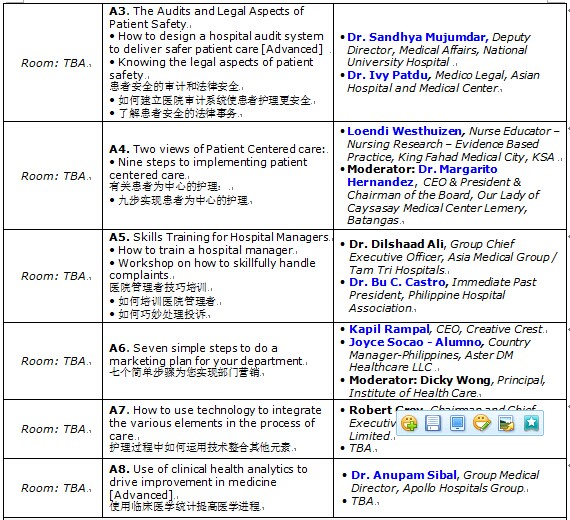Click Room: TBA in the A6 row
The width and height of the screenshot is (570, 520).
tap(53, 361)
